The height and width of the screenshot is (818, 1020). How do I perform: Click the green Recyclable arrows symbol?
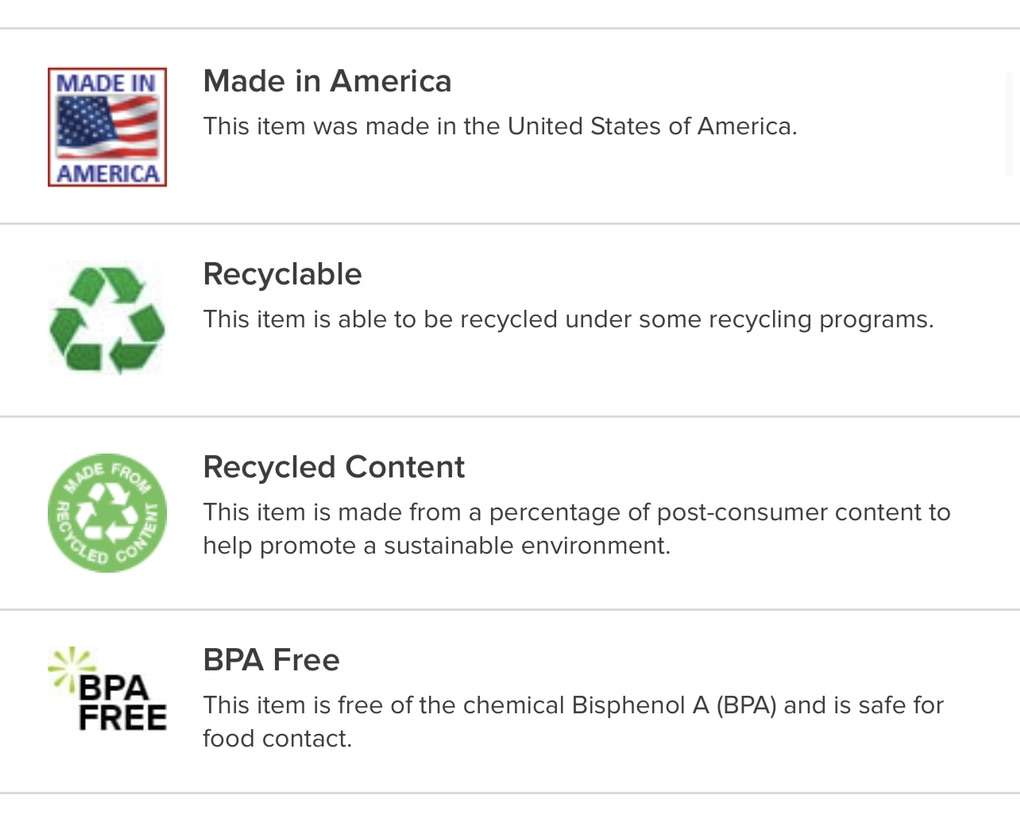[107, 320]
